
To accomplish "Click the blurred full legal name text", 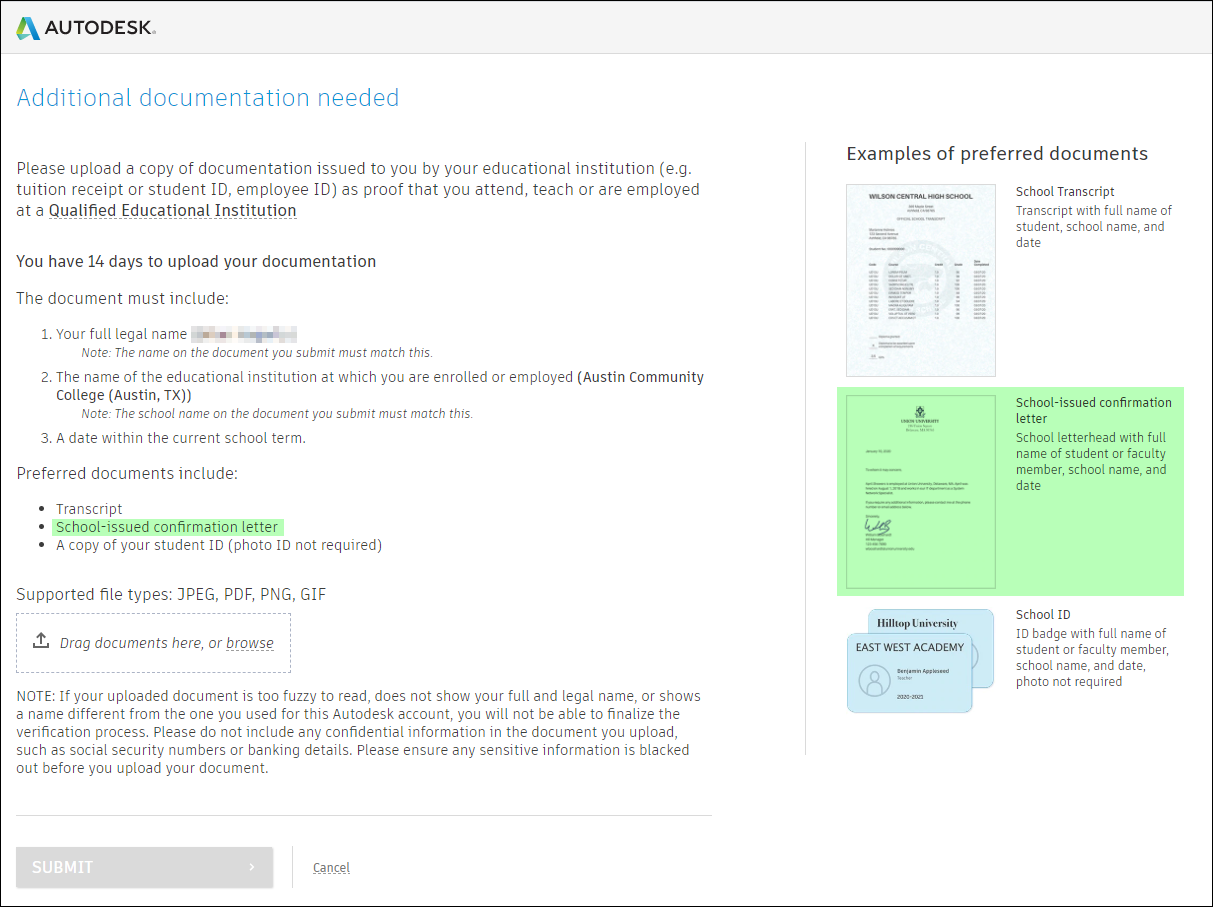I will 244,335.
